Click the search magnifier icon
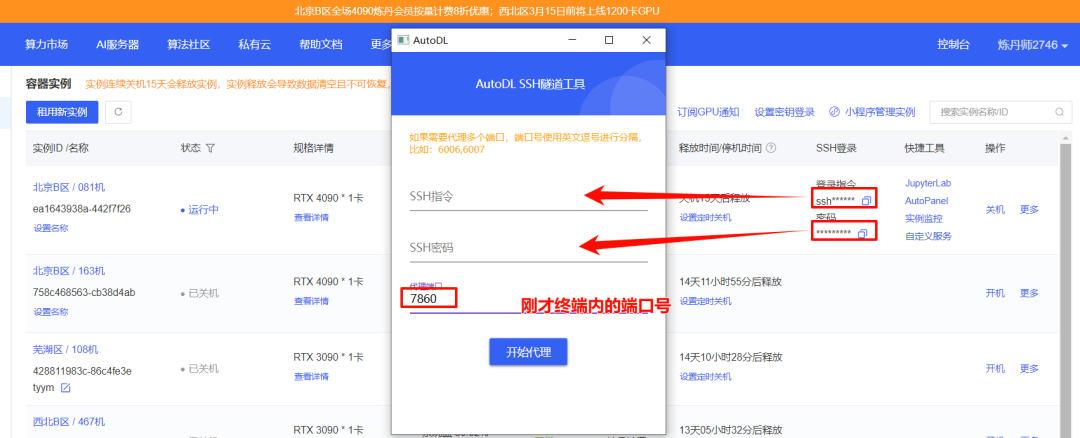Viewport: 1080px width, 438px height. (x=1059, y=112)
